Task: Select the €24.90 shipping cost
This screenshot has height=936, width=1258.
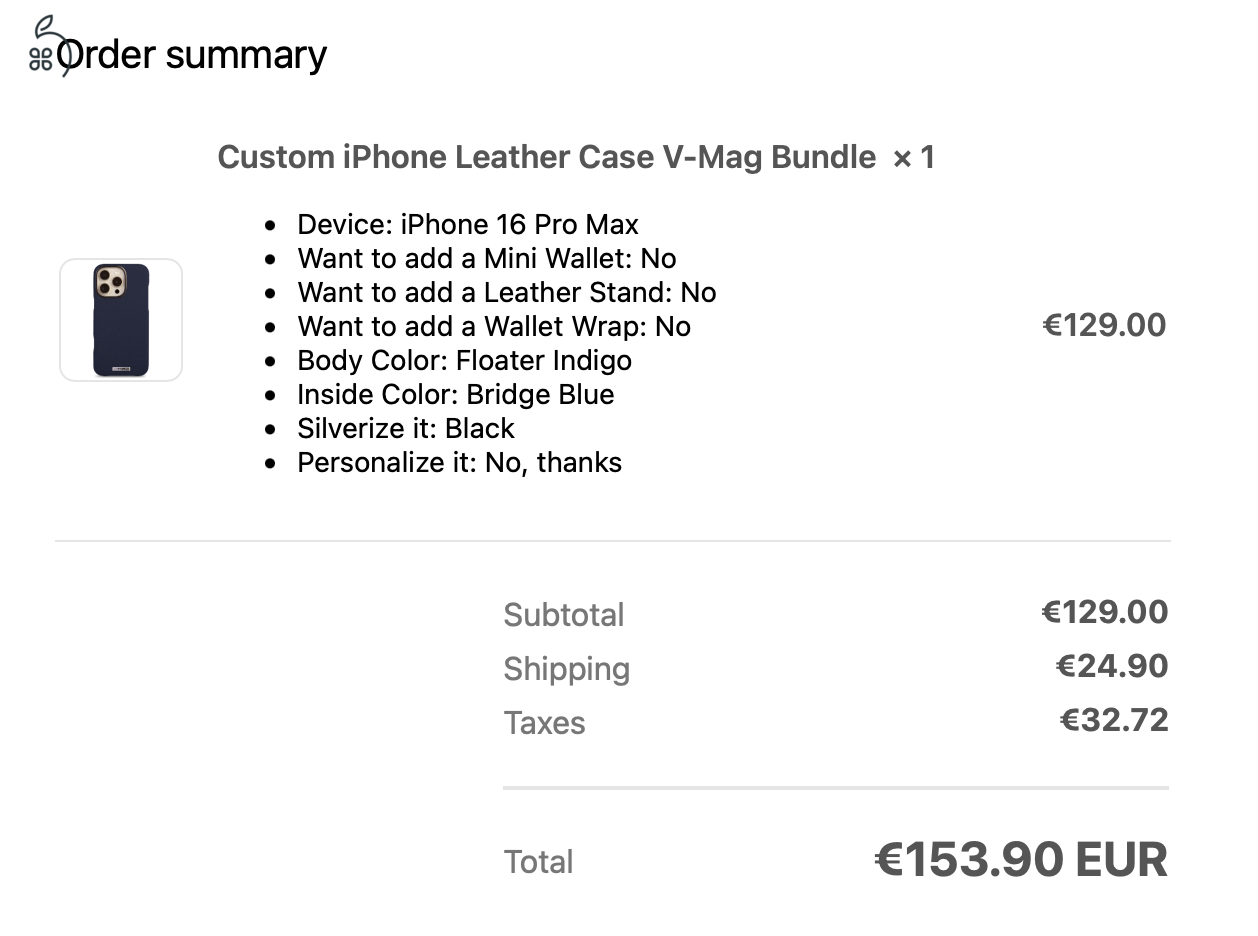Action: pyautogui.click(x=1112, y=666)
